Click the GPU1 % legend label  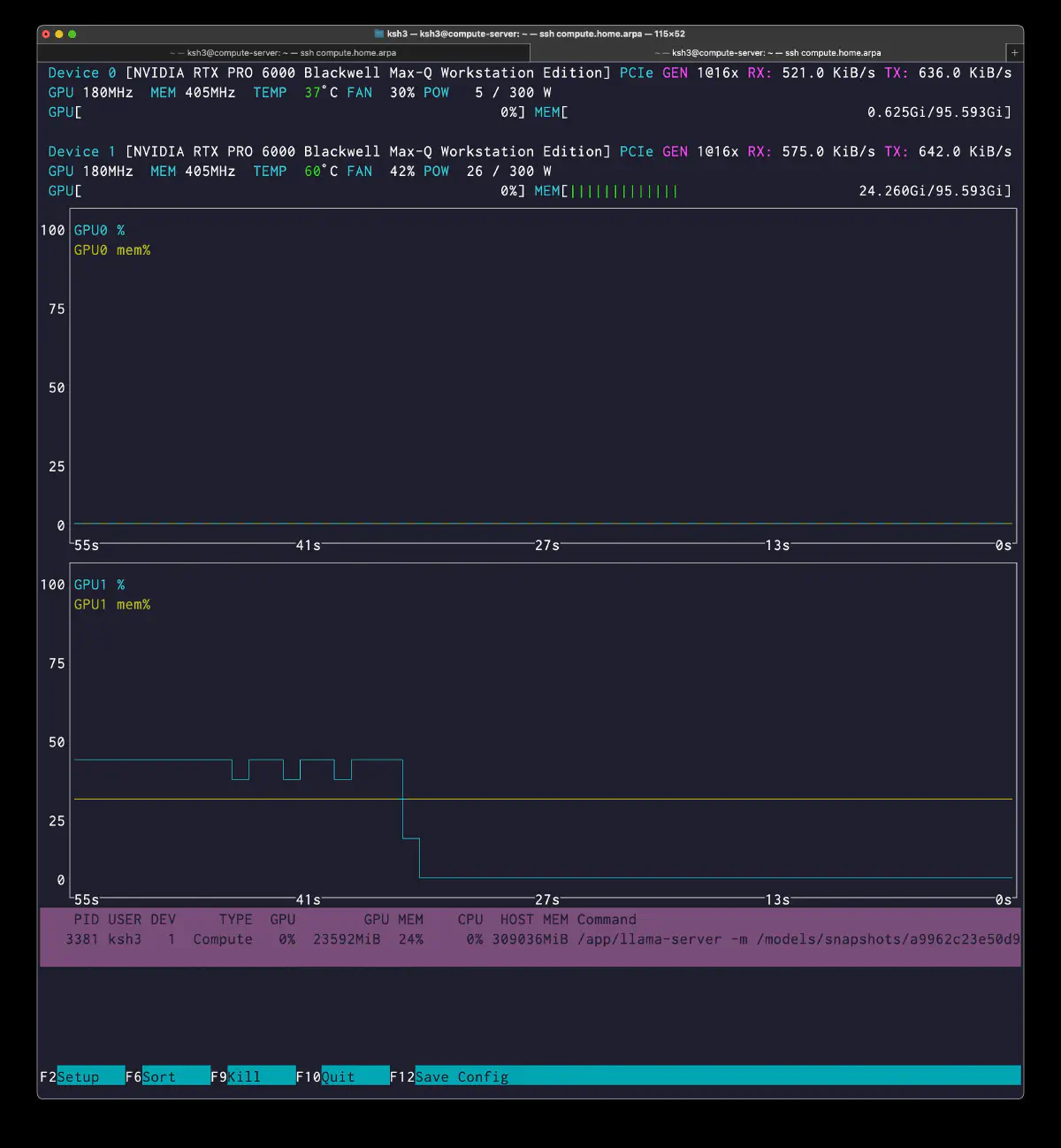99,585
